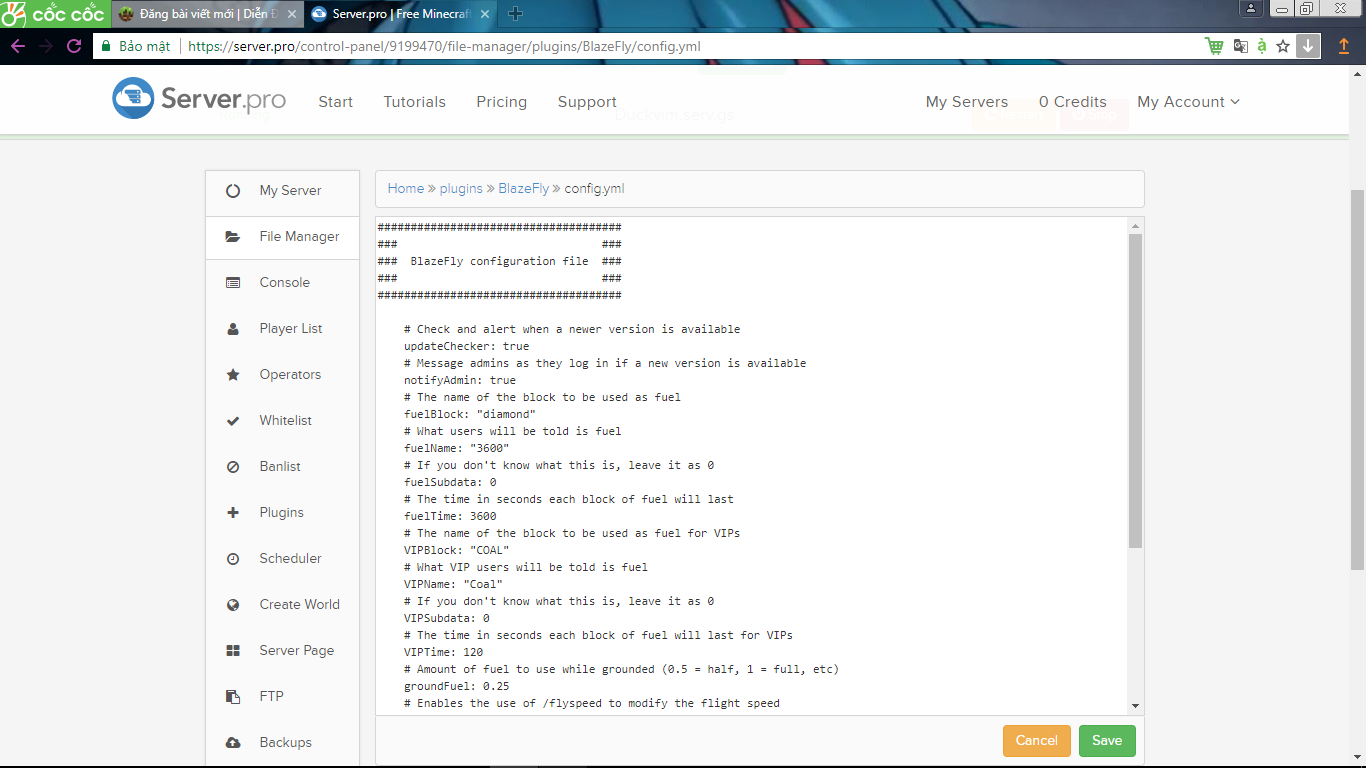Click the FTP files icon

233,697
